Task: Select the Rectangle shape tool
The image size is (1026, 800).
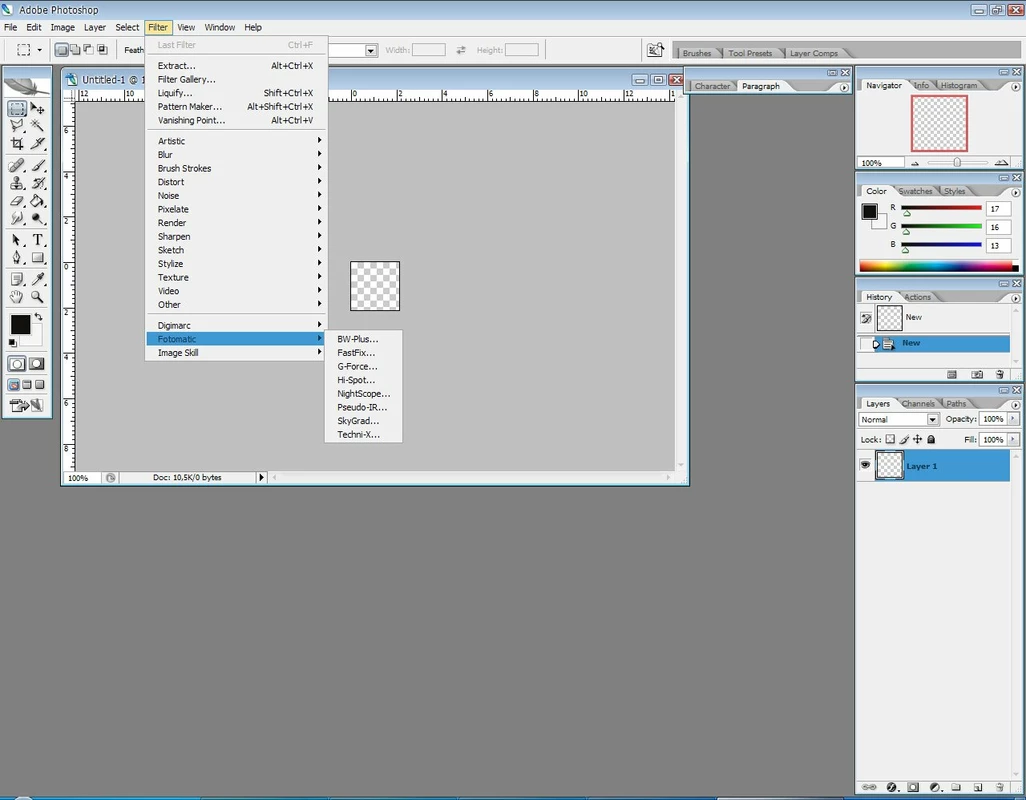Action: click(x=37, y=258)
